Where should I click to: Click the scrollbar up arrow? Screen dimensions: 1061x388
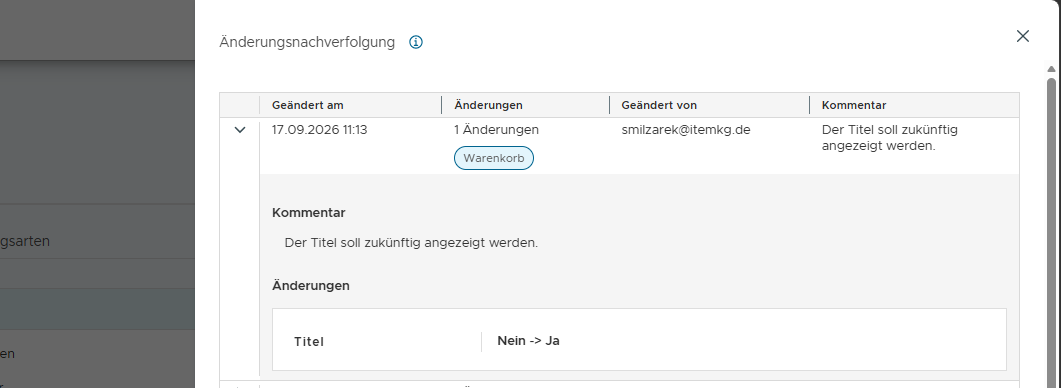coord(1051,69)
